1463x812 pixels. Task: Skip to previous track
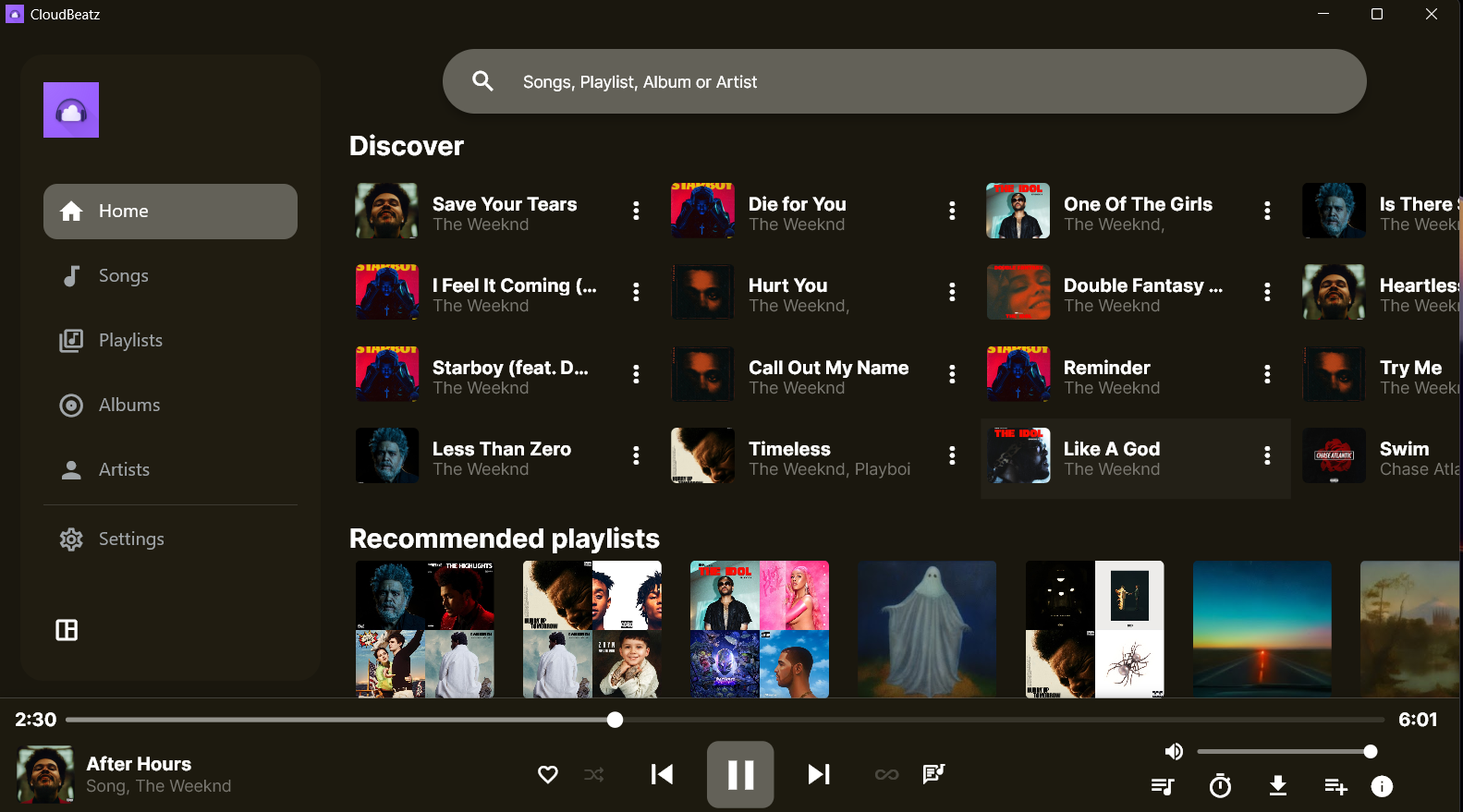662,774
